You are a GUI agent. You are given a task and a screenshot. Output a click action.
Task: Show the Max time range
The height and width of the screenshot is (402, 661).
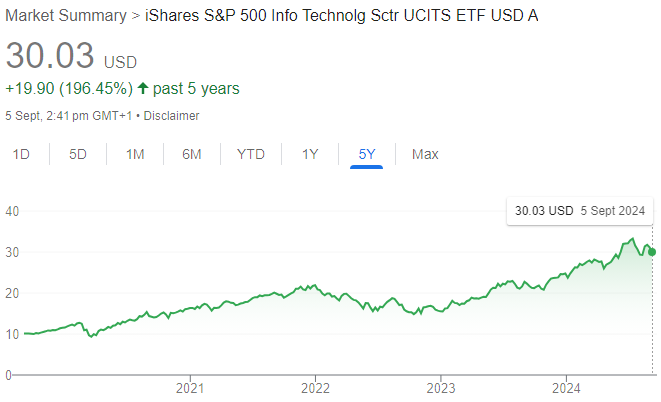click(425, 154)
